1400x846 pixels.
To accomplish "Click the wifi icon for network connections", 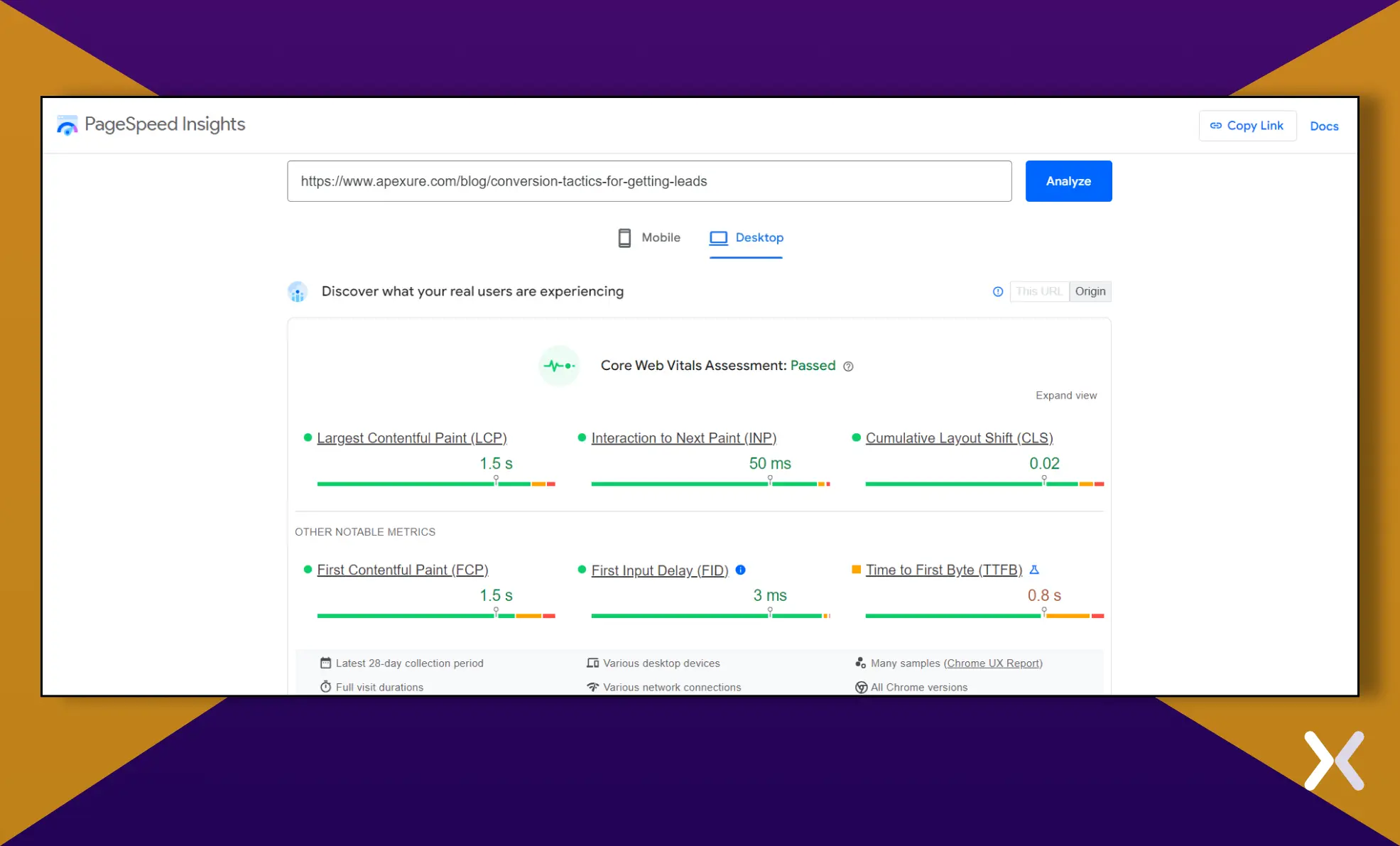I will 592,687.
